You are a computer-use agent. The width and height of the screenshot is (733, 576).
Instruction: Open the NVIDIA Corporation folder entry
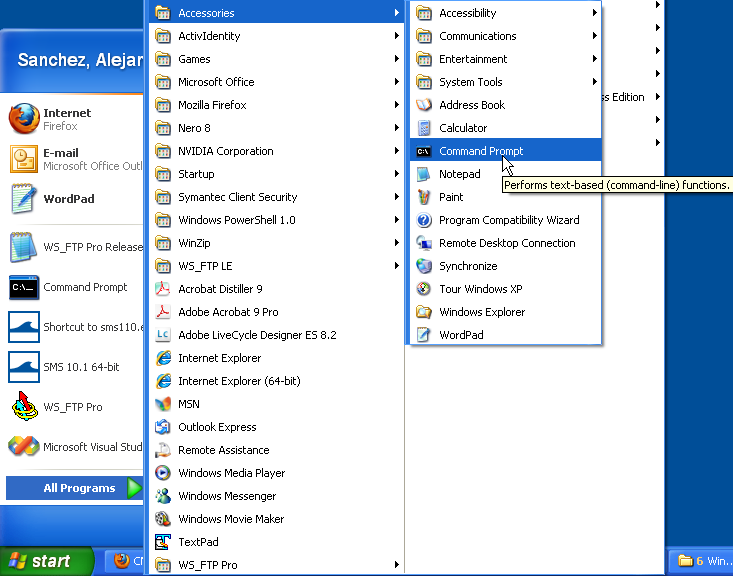(x=277, y=151)
